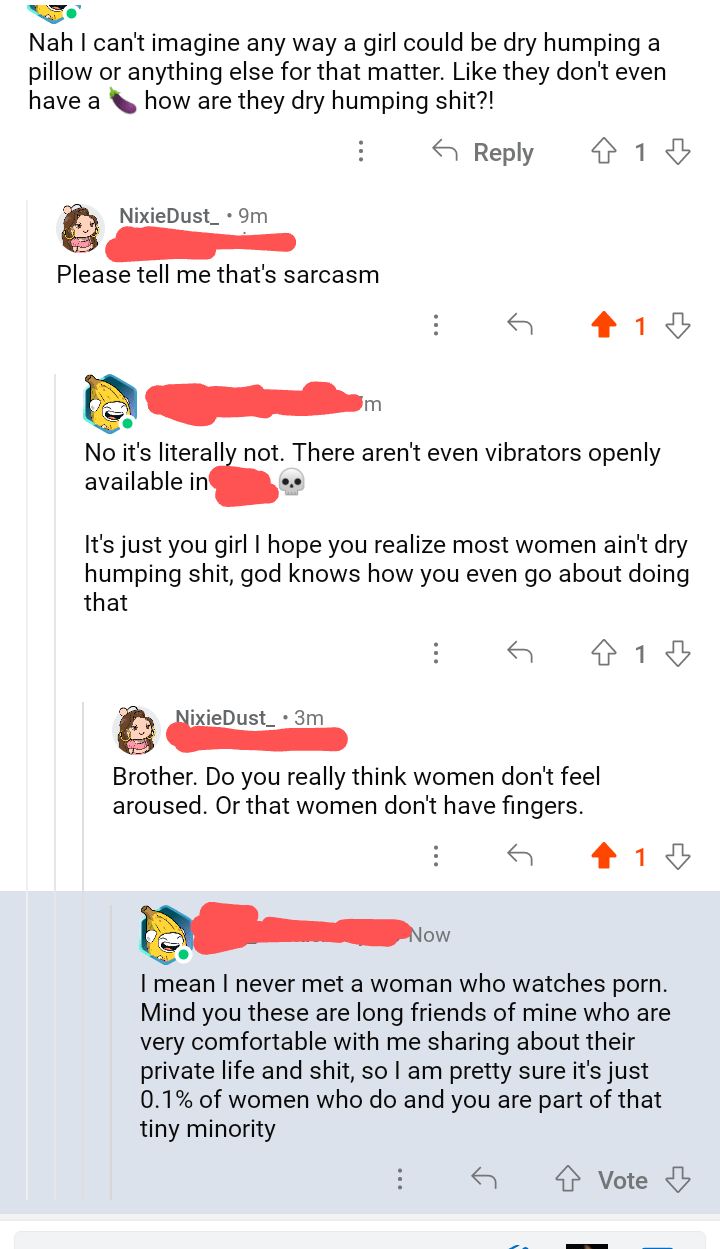720x1249 pixels.
Task: Upvote the newest "0.1% of women" comment
Action: click(568, 1180)
